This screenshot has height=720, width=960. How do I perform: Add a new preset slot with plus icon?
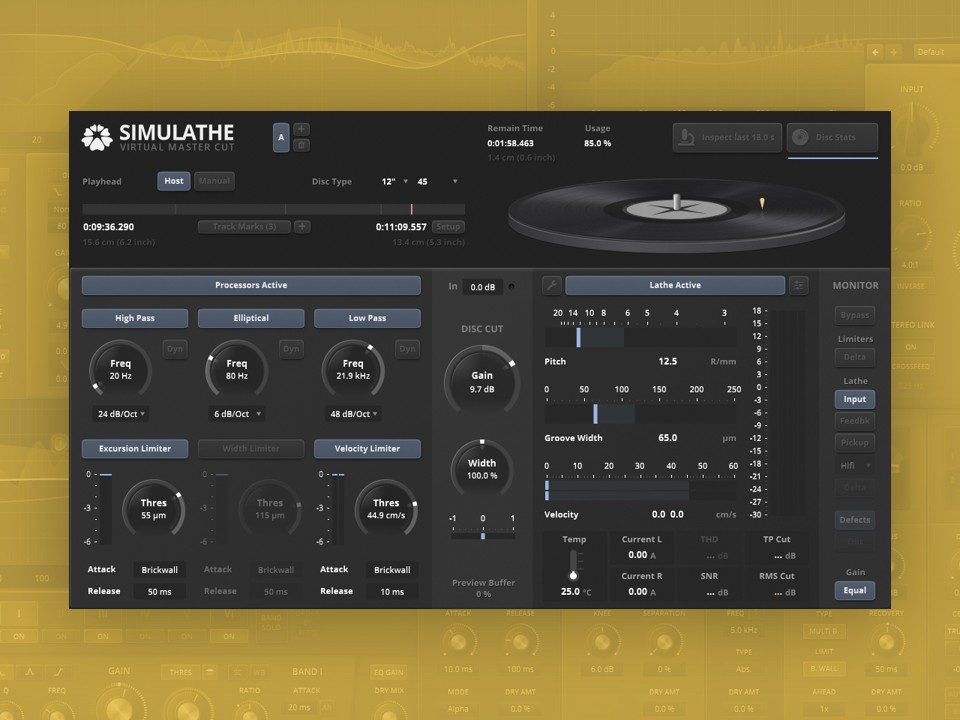click(301, 129)
